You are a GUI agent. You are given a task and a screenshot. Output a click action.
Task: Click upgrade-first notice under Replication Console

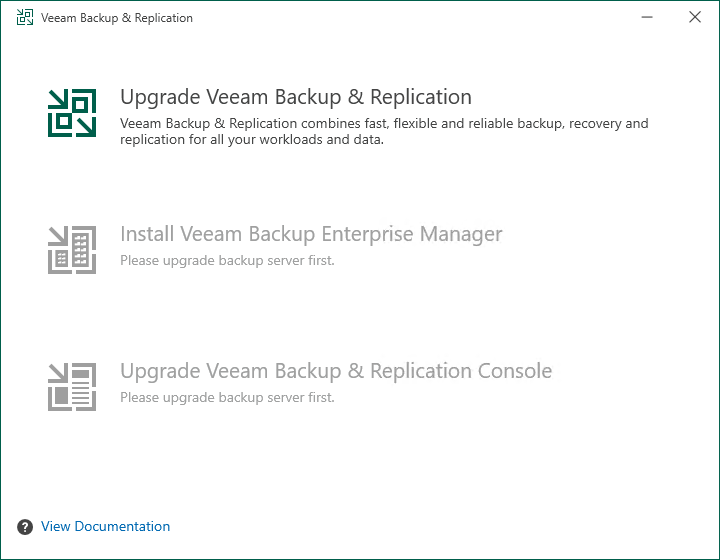pyautogui.click(x=227, y=397)
